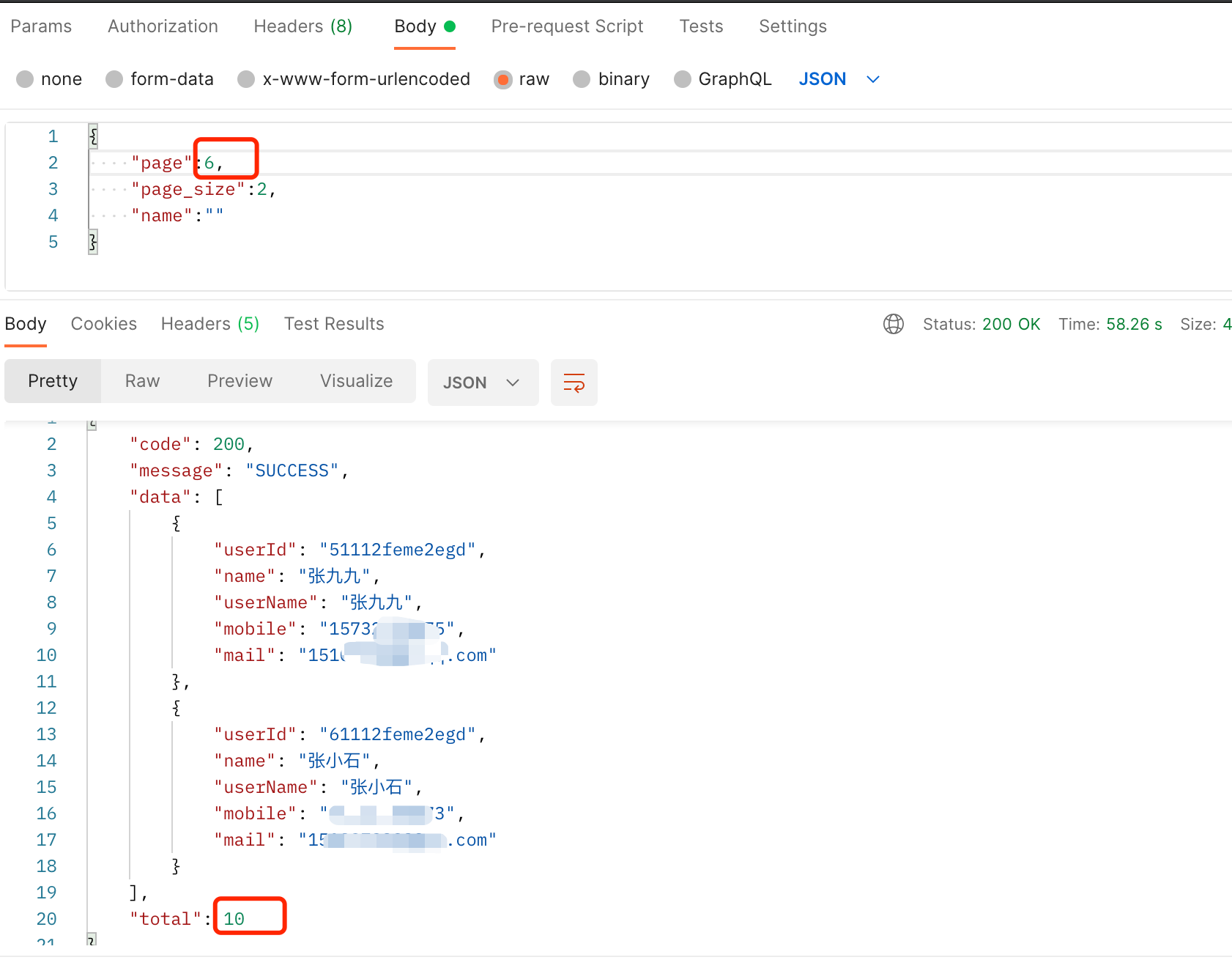Image resolution: width=1232 pixels, height=960 pixels.
Task: Switch response view to Pretty
Action: click(53, 381)
